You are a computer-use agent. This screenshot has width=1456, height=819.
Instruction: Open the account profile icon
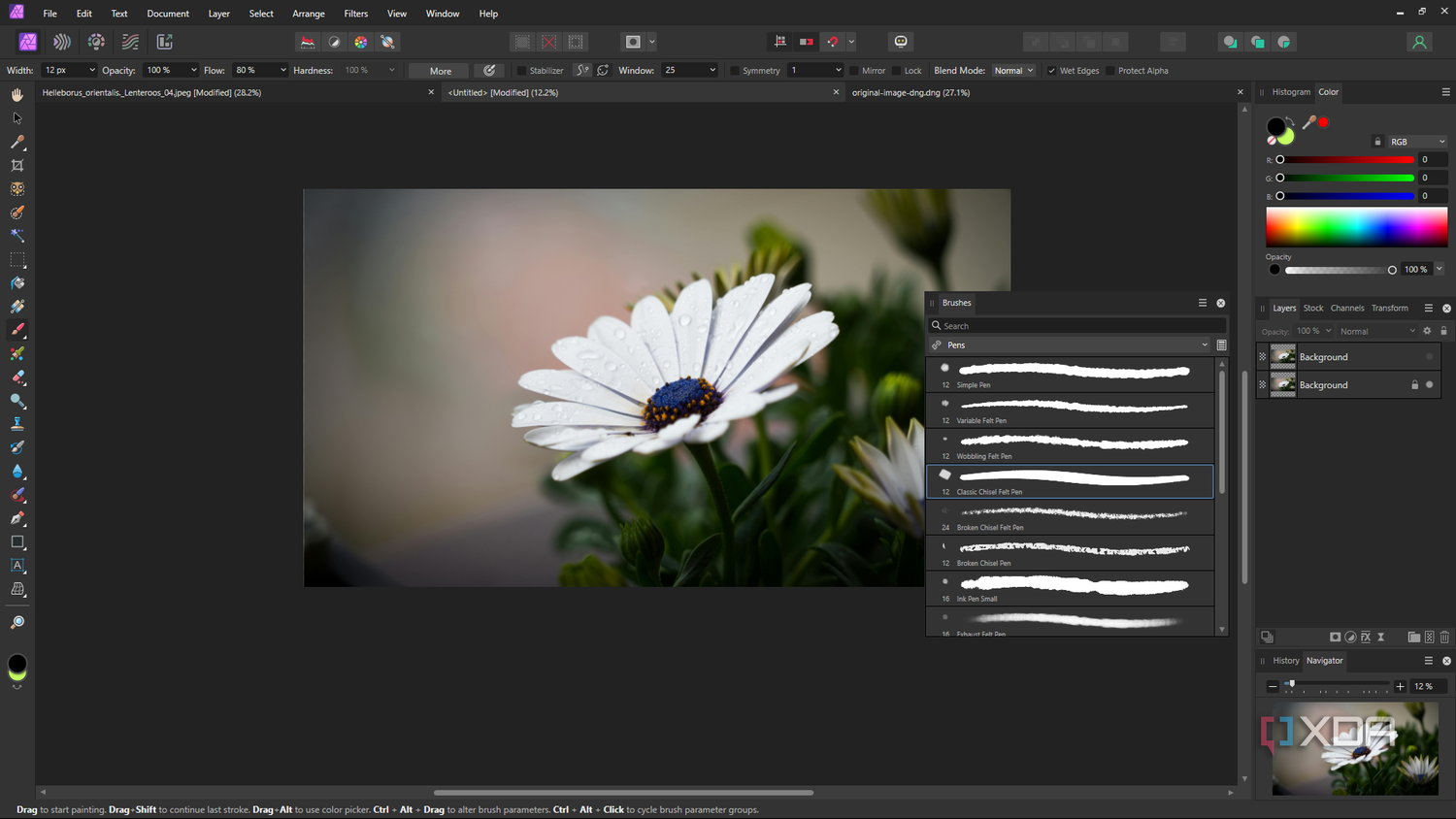[1419, 42]
